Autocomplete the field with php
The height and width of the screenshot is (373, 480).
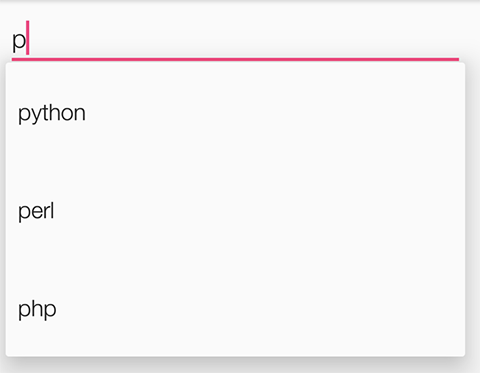coord(235,308)
